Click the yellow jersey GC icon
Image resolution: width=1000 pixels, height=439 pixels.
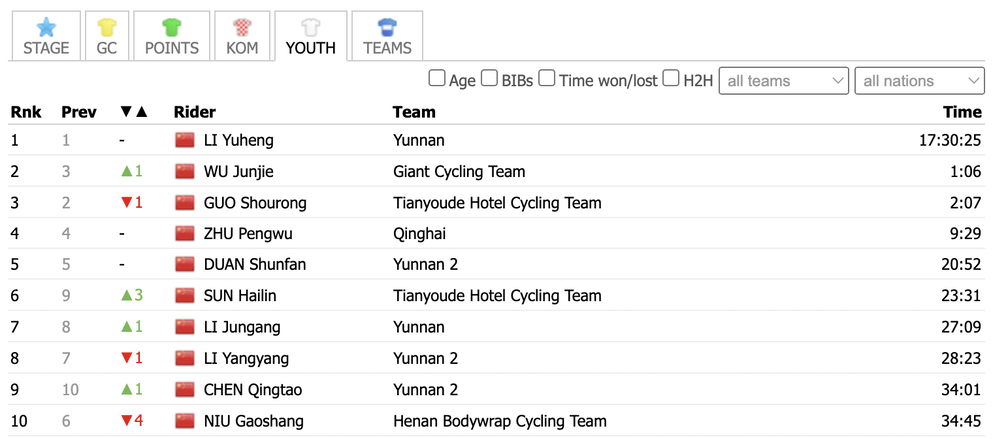[x=107, y=27]
